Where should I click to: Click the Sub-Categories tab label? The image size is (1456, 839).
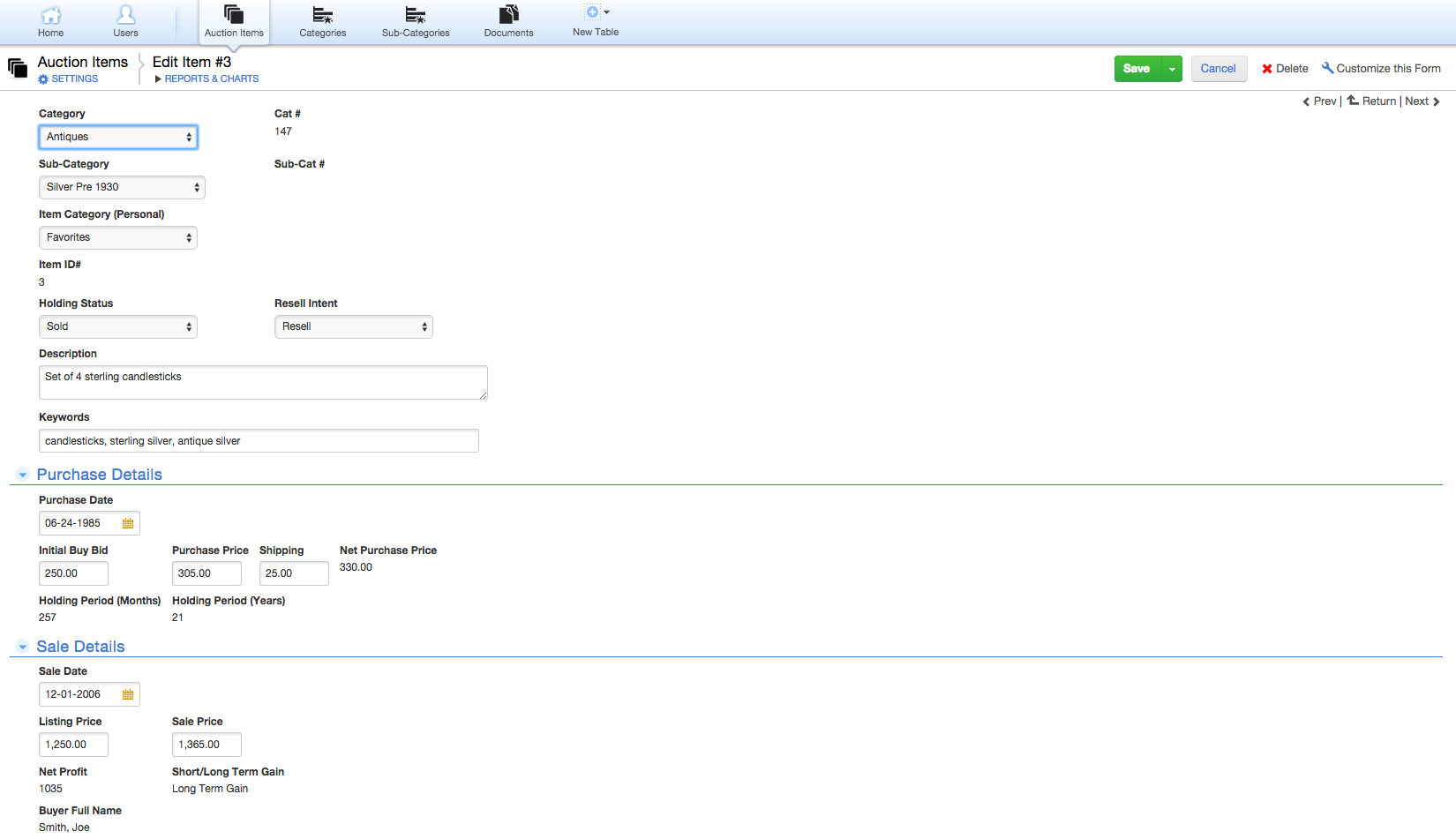(x=416, y=34)
